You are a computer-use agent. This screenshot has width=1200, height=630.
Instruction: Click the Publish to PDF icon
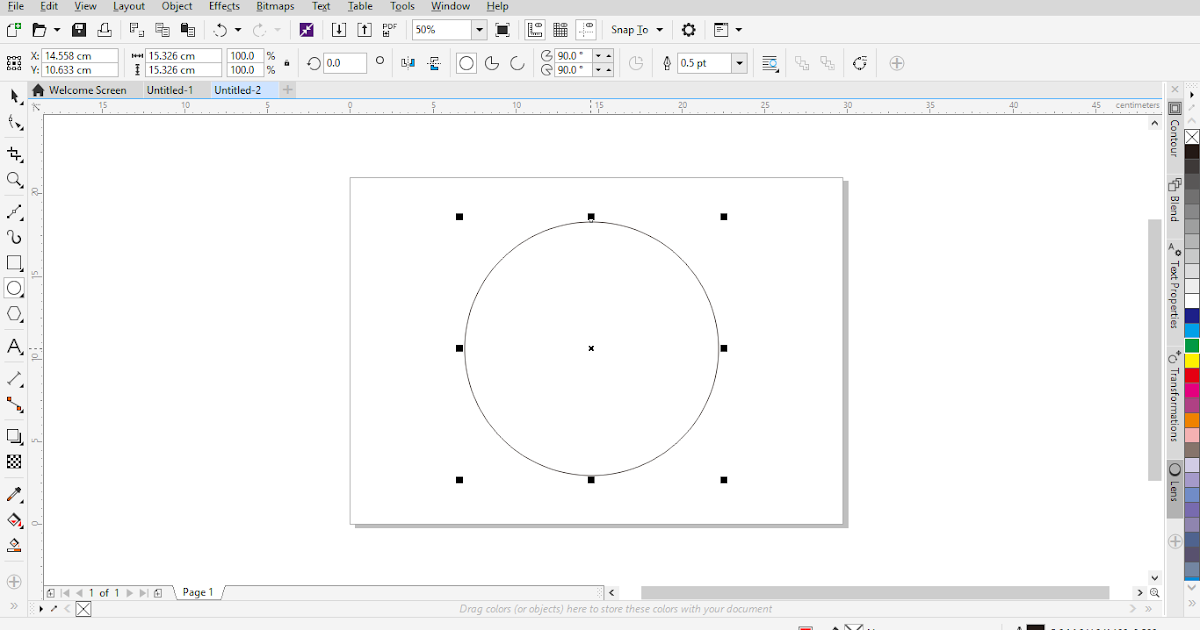coord(390,30)
